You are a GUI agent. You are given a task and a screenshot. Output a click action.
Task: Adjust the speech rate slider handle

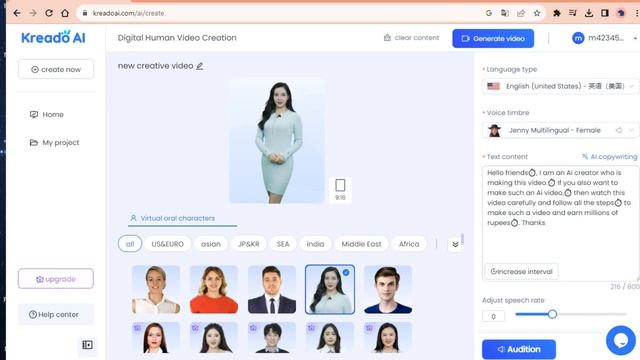tap(552, 314)
